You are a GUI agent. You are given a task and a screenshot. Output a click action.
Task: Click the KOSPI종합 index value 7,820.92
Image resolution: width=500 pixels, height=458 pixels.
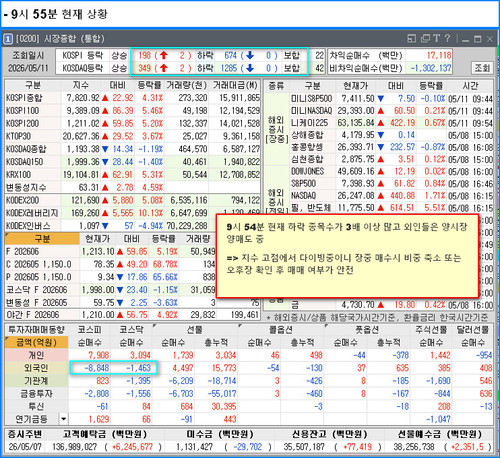coord(83,98)
